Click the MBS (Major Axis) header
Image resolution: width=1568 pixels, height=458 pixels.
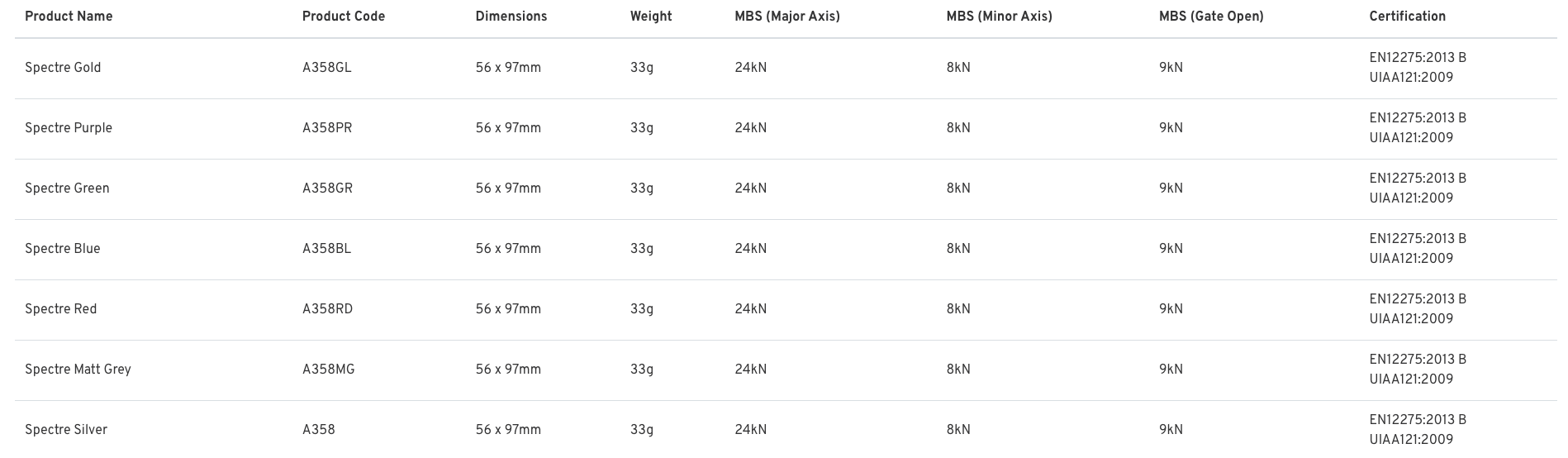(x=787, y=17)
